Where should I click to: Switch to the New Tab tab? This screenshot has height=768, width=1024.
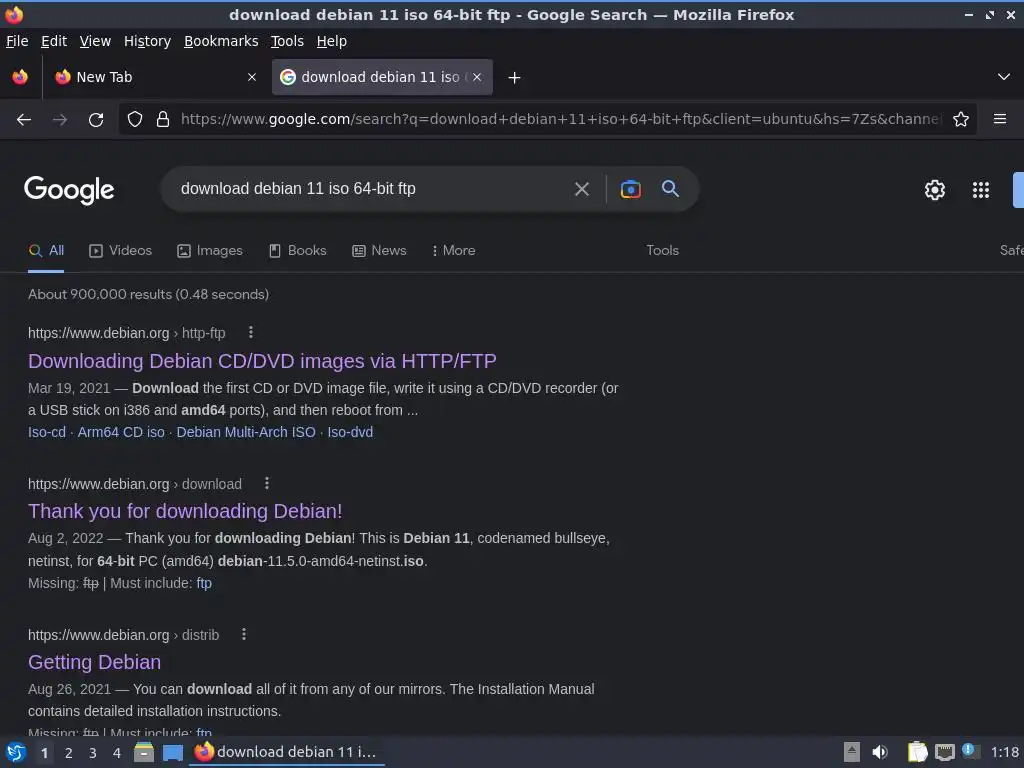[155, 77]
